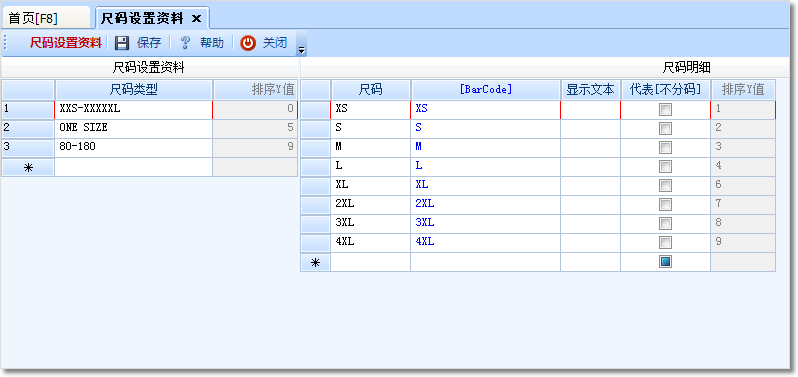Toggle 不分码 checkbox for 4XL row
This screenshot has height=377, width=798.
tap(665, 242)
